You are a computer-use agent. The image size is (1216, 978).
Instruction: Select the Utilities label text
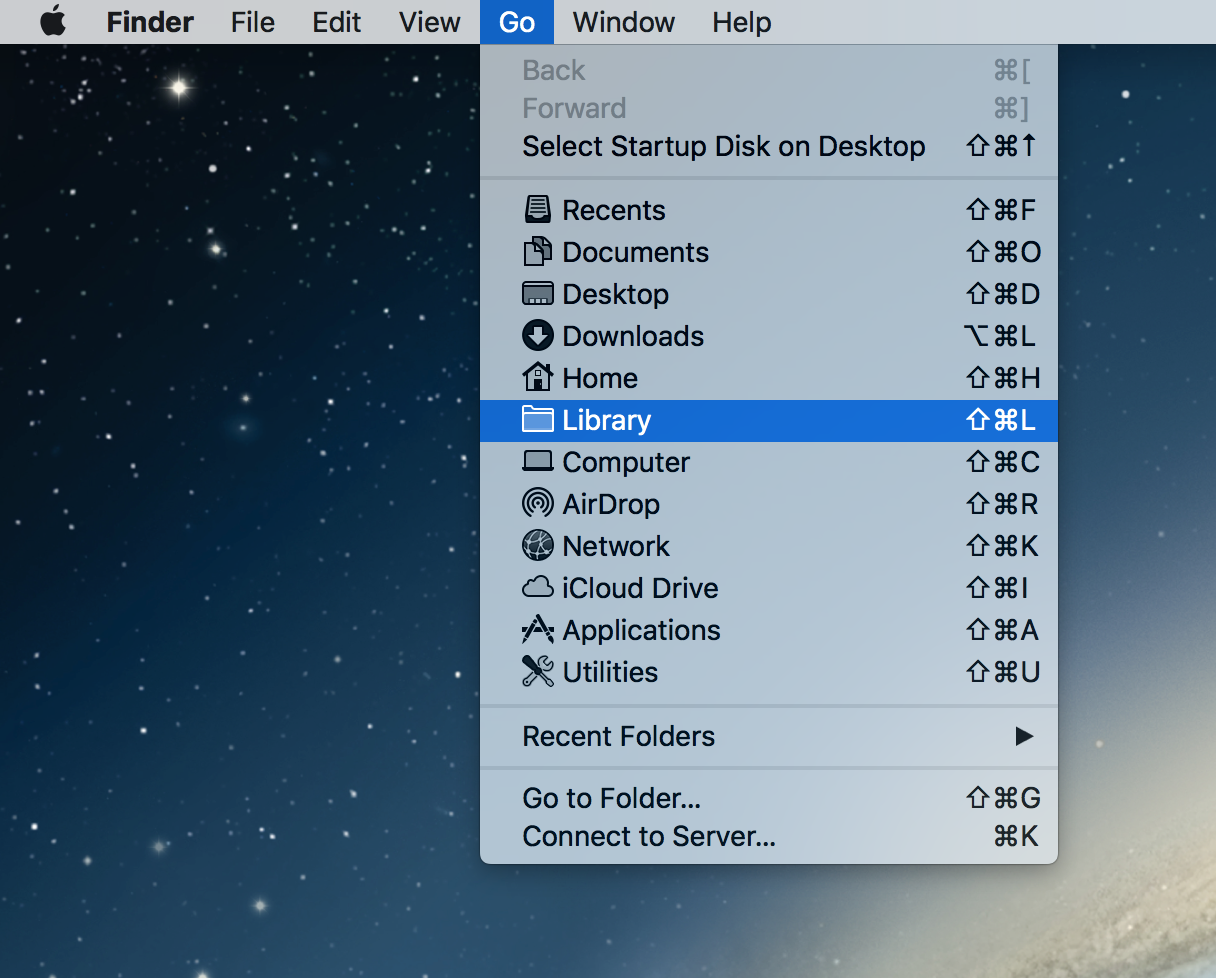click(611, 672)
